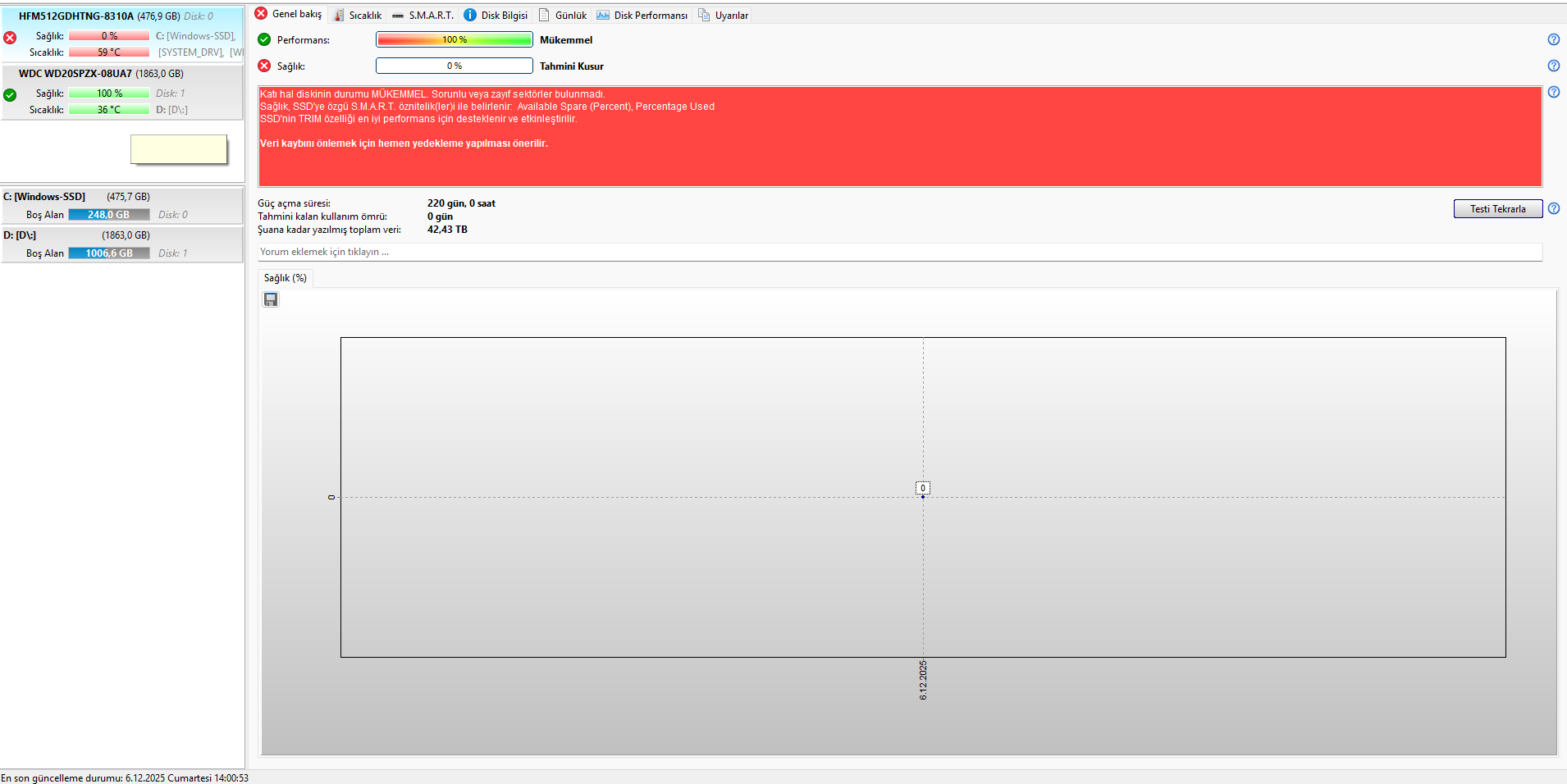Select the Sağlık (%) chart tab
Viewport: 1567px width, 784px height.
285,278
